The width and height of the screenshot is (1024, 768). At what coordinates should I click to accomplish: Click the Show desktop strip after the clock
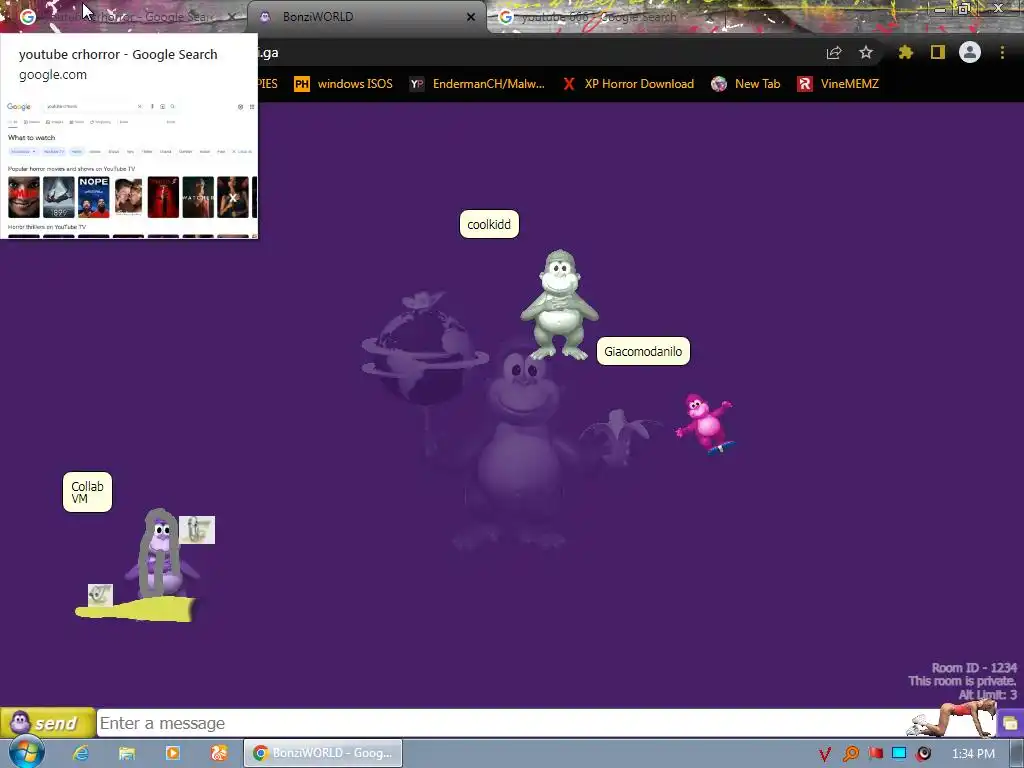click(x=1017, y=754)
